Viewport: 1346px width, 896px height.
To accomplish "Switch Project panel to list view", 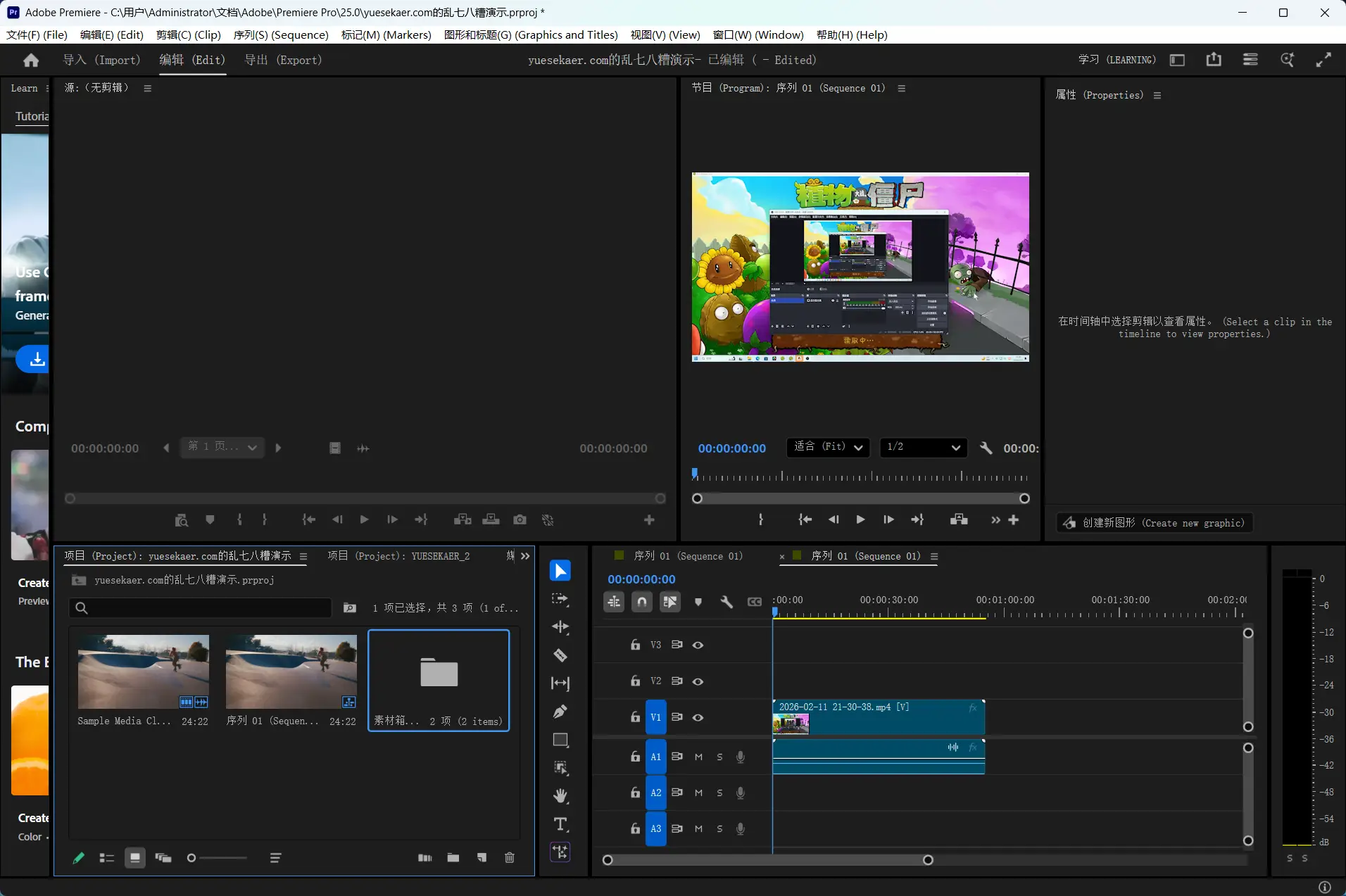I will pyautogui.click(x=107, y=857).
